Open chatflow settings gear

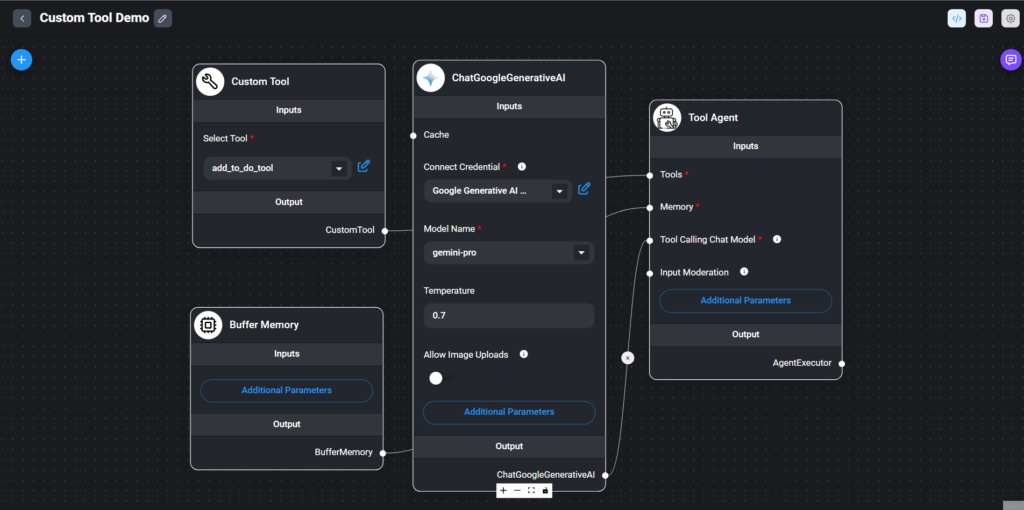(x=1010, y=18)
